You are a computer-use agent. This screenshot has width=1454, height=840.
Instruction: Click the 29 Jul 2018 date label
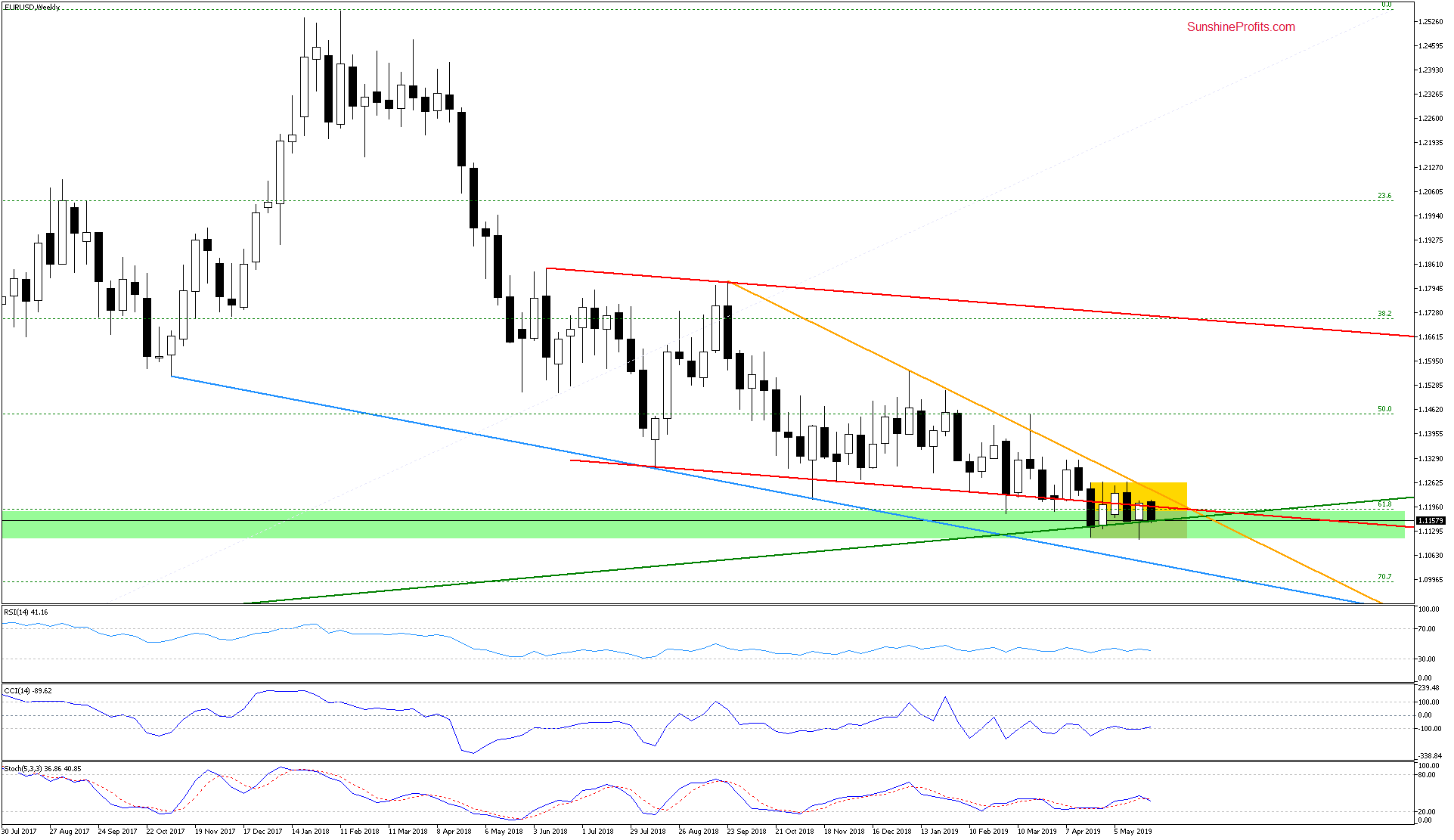coord(648,831)
